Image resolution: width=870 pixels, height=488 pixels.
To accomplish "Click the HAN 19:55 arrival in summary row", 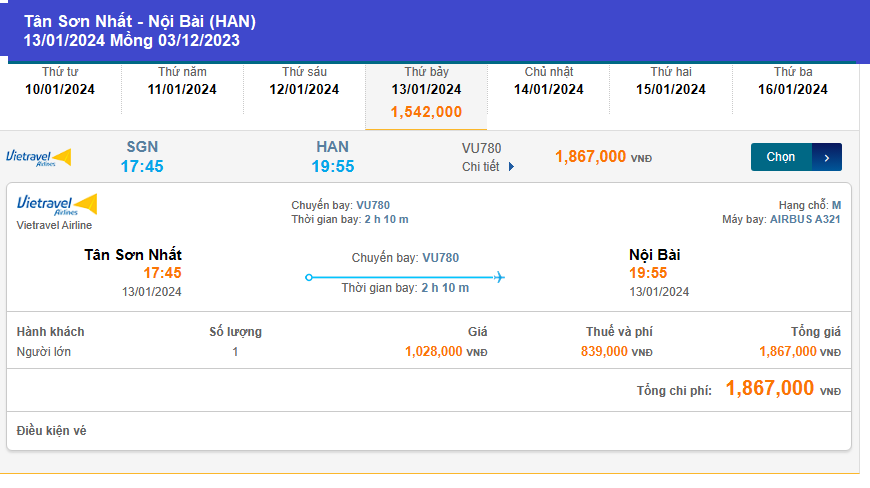I will click(x=332, y=157).
